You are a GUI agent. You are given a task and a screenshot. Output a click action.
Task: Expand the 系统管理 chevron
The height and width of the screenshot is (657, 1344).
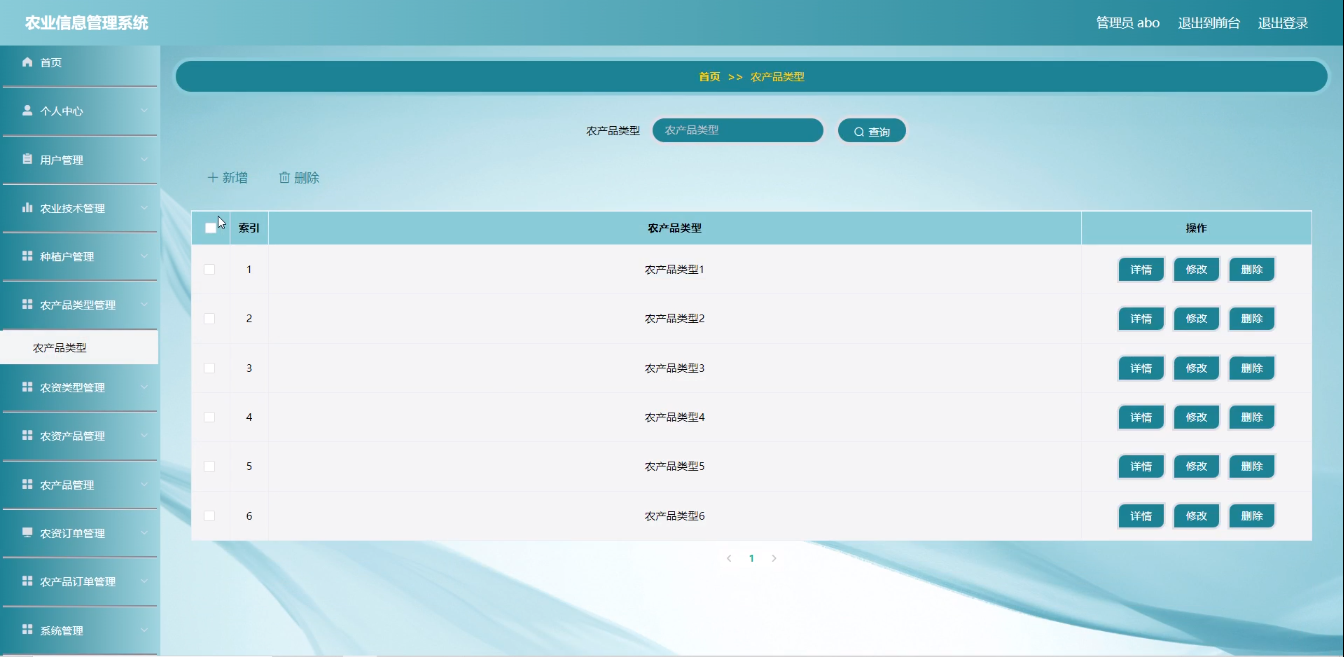pos(144,630)
